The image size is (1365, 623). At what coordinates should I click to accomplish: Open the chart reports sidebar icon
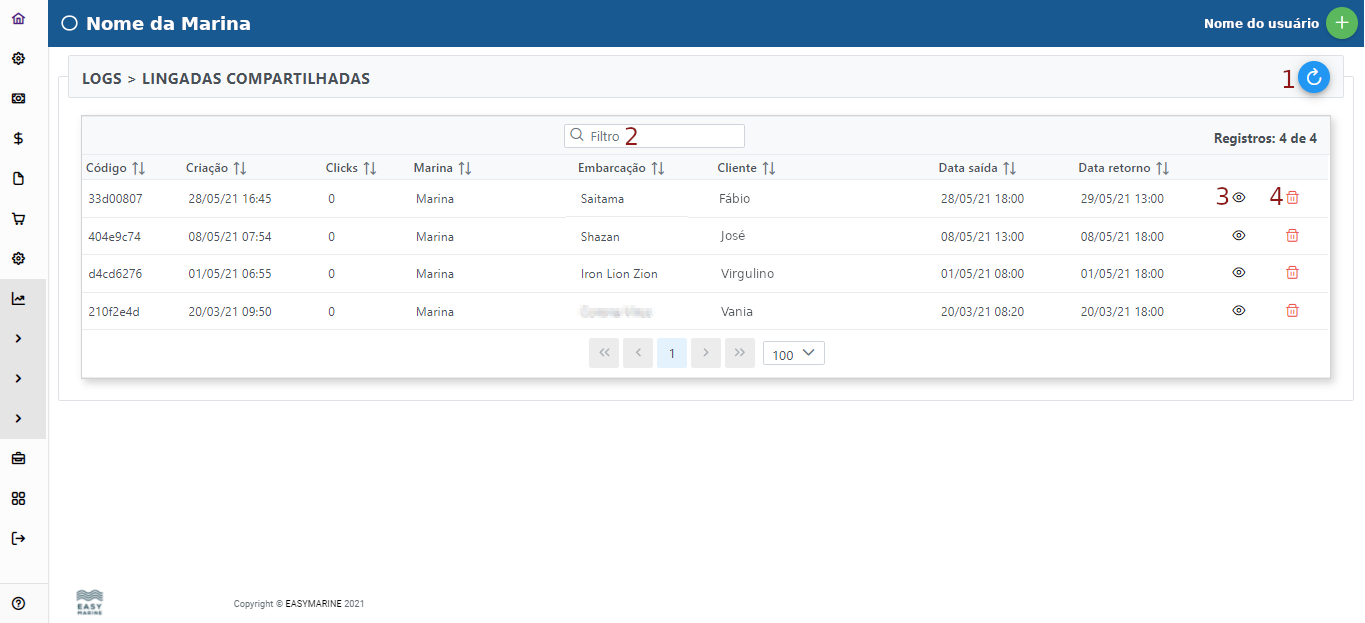18,299
